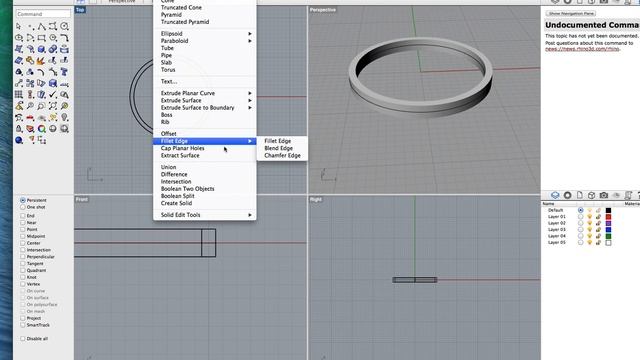640x360 pixels.
Task: Choose Fillet Edge in the flyout submenu
Action: [278, 141]
